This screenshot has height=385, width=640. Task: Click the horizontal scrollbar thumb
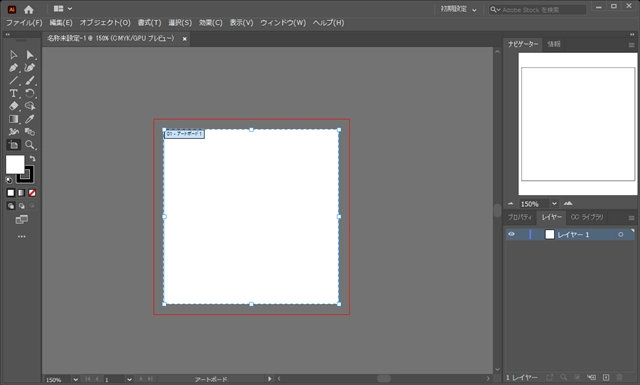click(x=383, y=378)
